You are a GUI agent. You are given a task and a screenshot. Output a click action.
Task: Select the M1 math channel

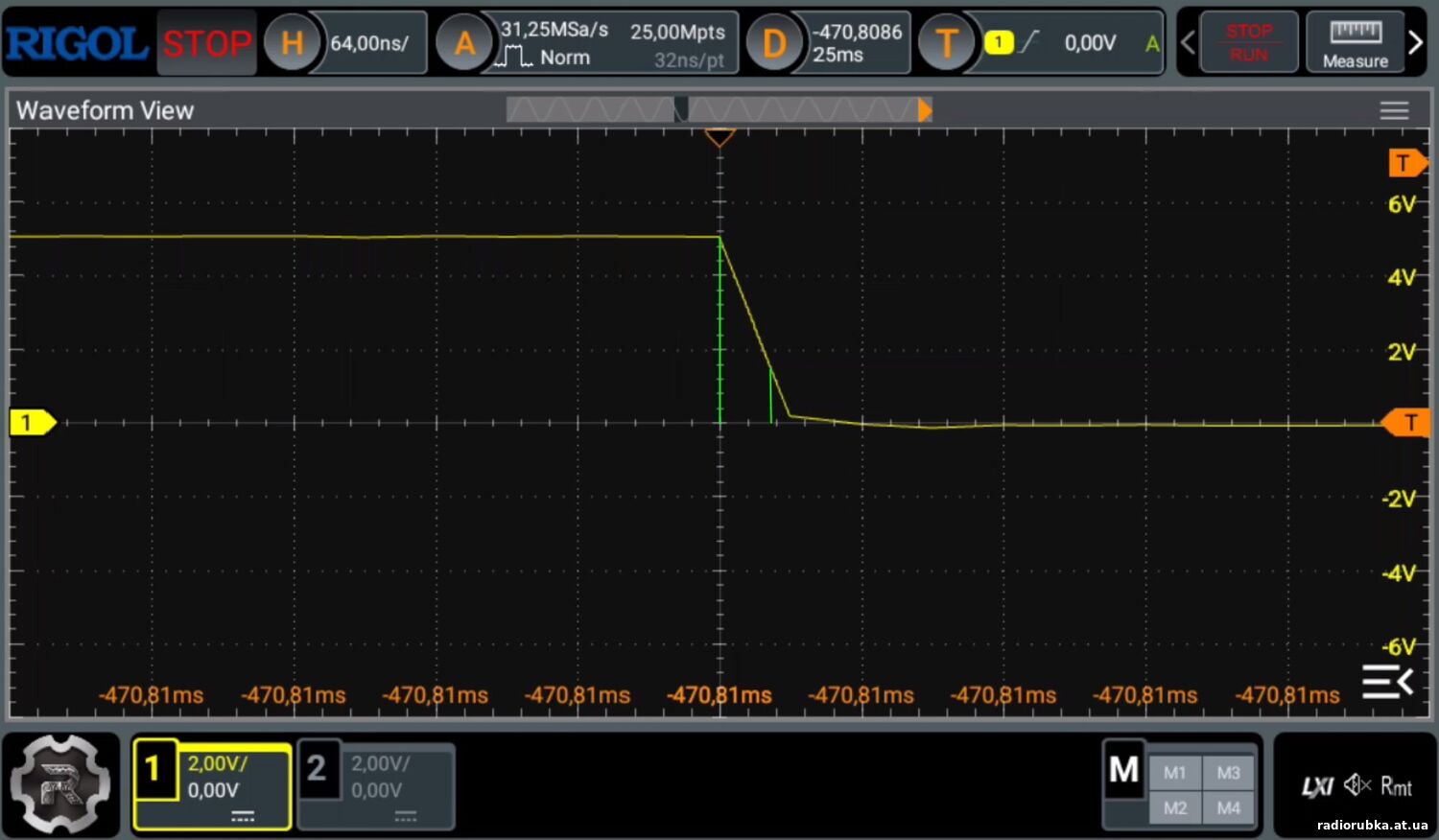(x=1174, y=773)
